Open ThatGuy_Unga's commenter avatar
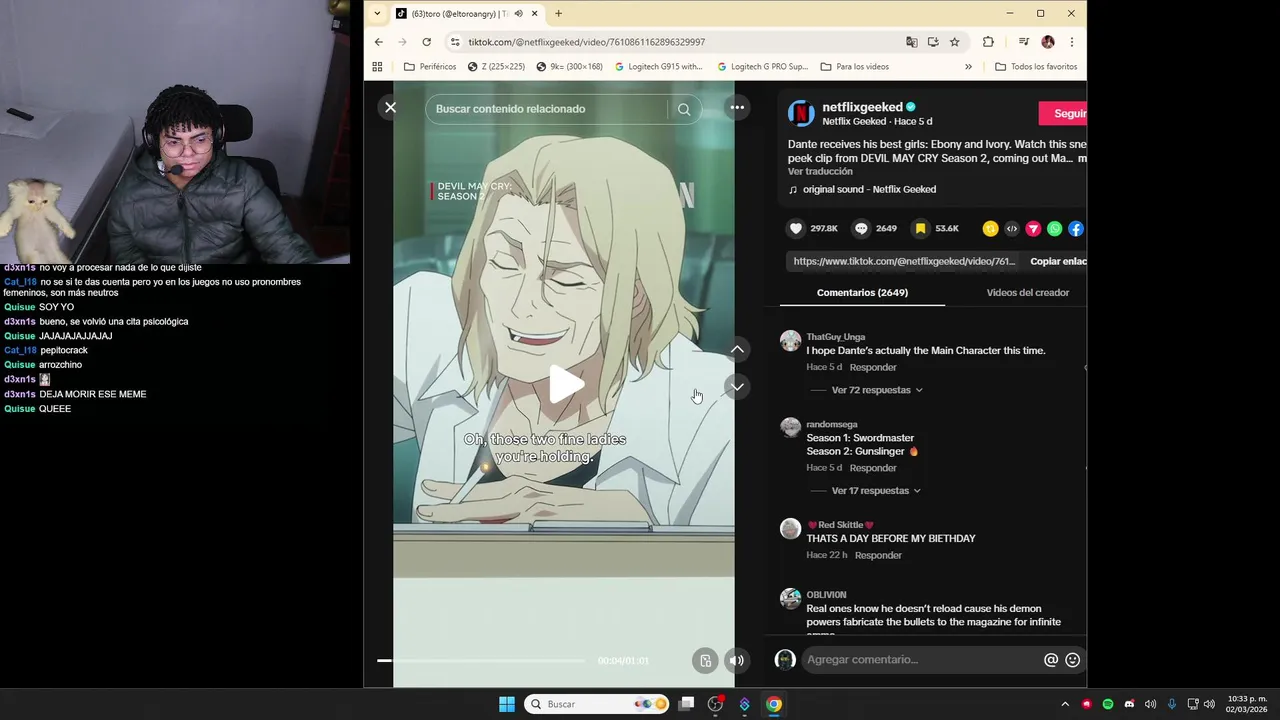1280x720 pixels. (791, 341)
